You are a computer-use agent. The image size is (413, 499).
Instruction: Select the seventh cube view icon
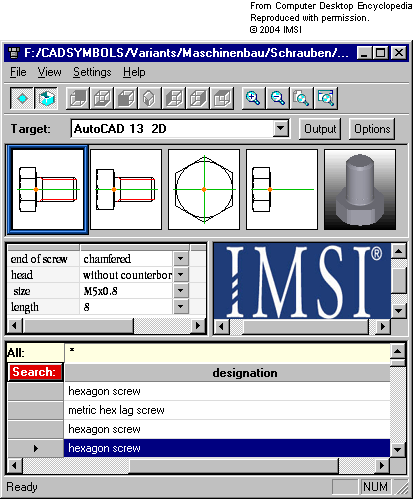[222, 98]
